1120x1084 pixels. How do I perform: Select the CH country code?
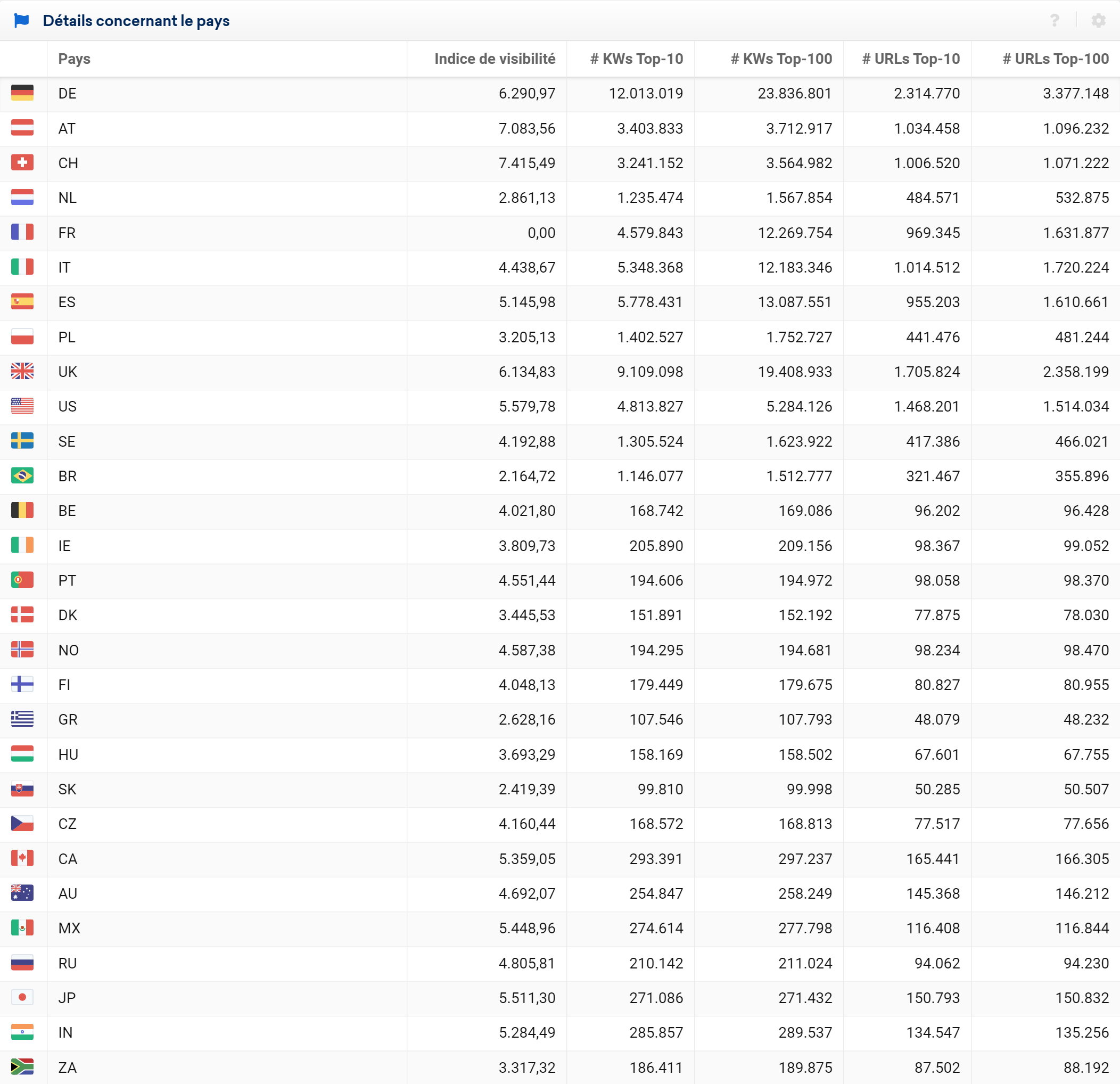(68, 163)
